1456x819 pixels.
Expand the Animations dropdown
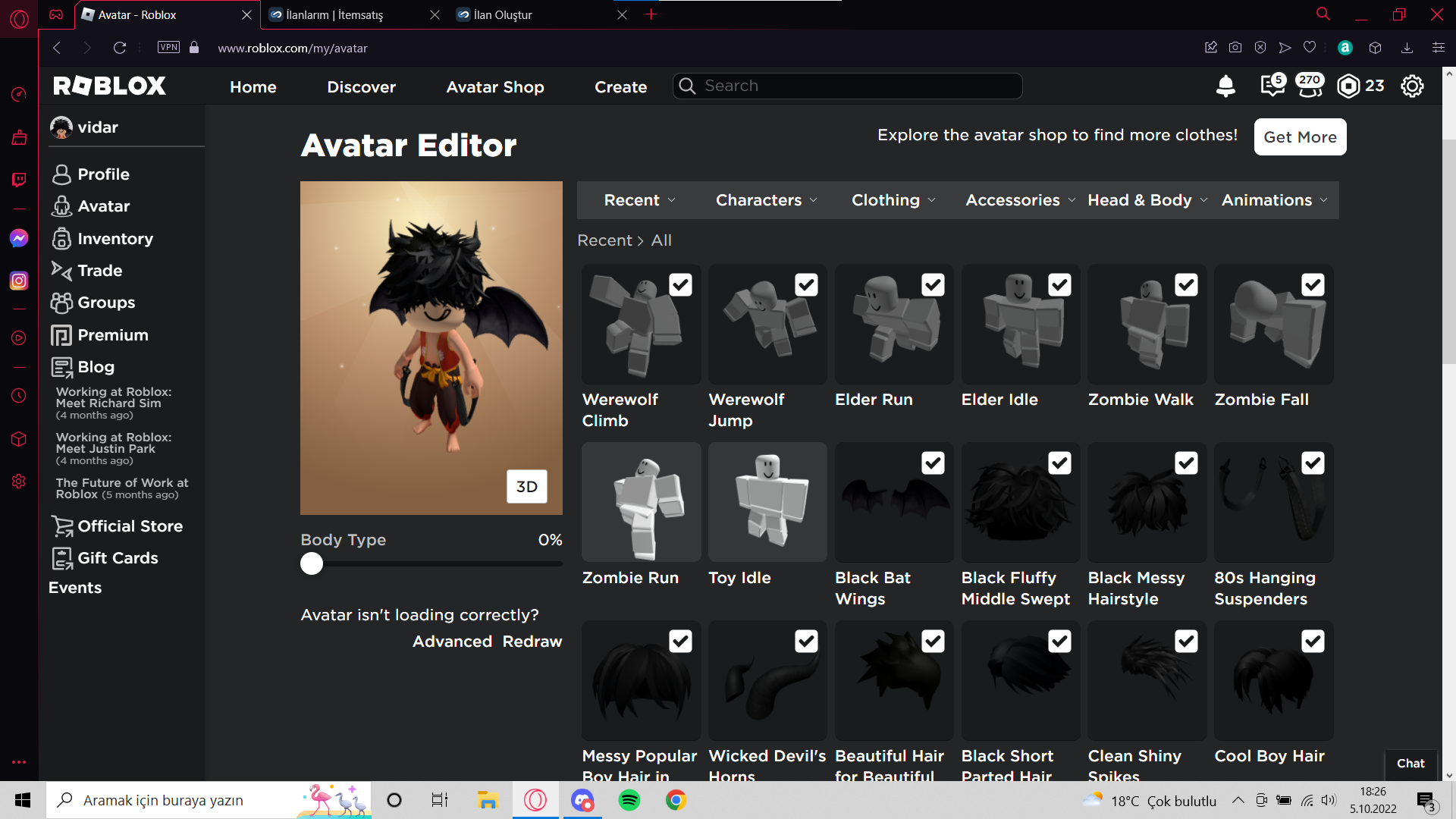1274,200
